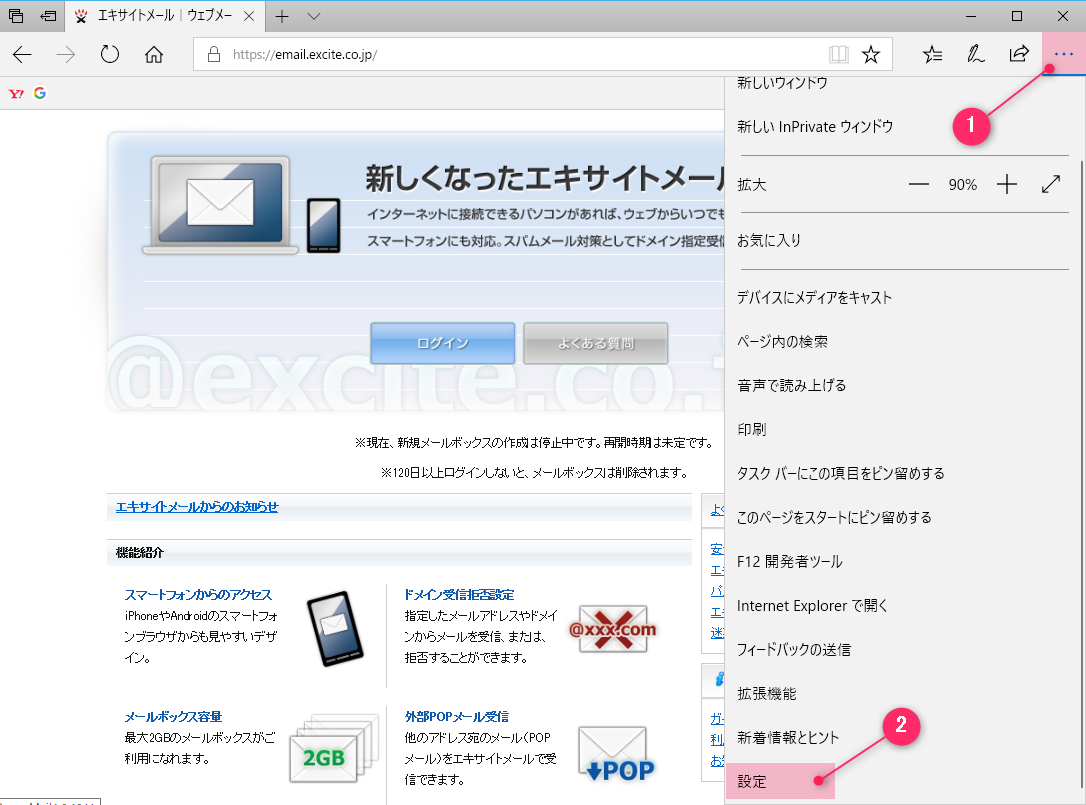This screenshot has width=1086, height=805.
Task: Click the Forward arrow button
Action: [66, 54]
